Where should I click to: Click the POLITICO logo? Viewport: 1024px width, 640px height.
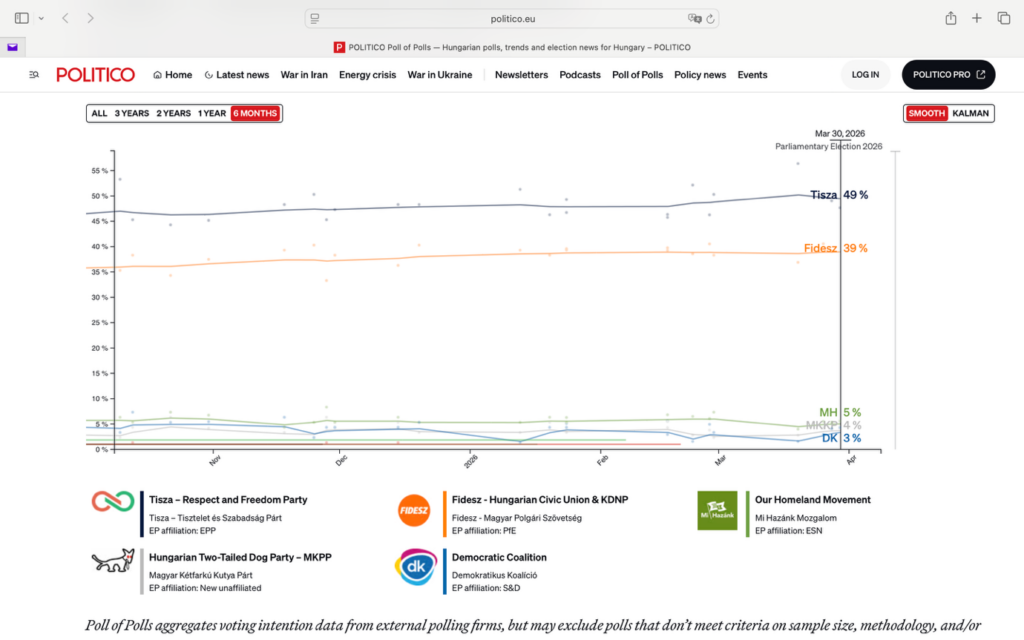[95, 75]
